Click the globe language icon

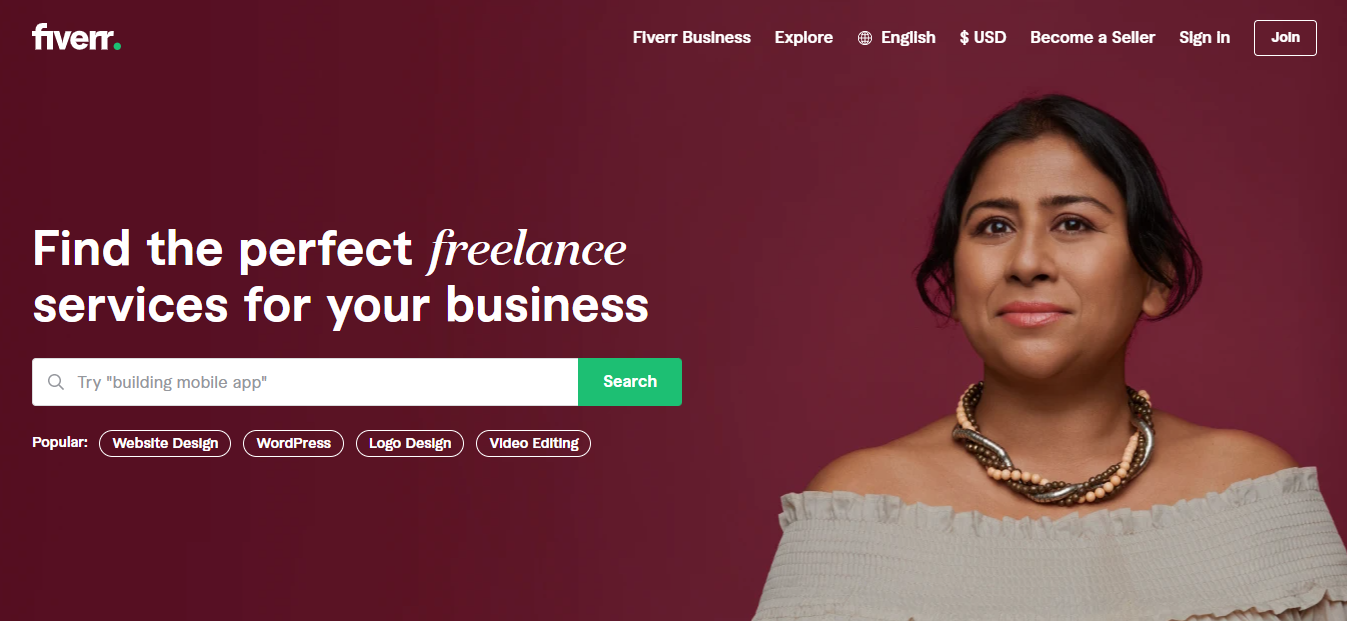[865, 38]
